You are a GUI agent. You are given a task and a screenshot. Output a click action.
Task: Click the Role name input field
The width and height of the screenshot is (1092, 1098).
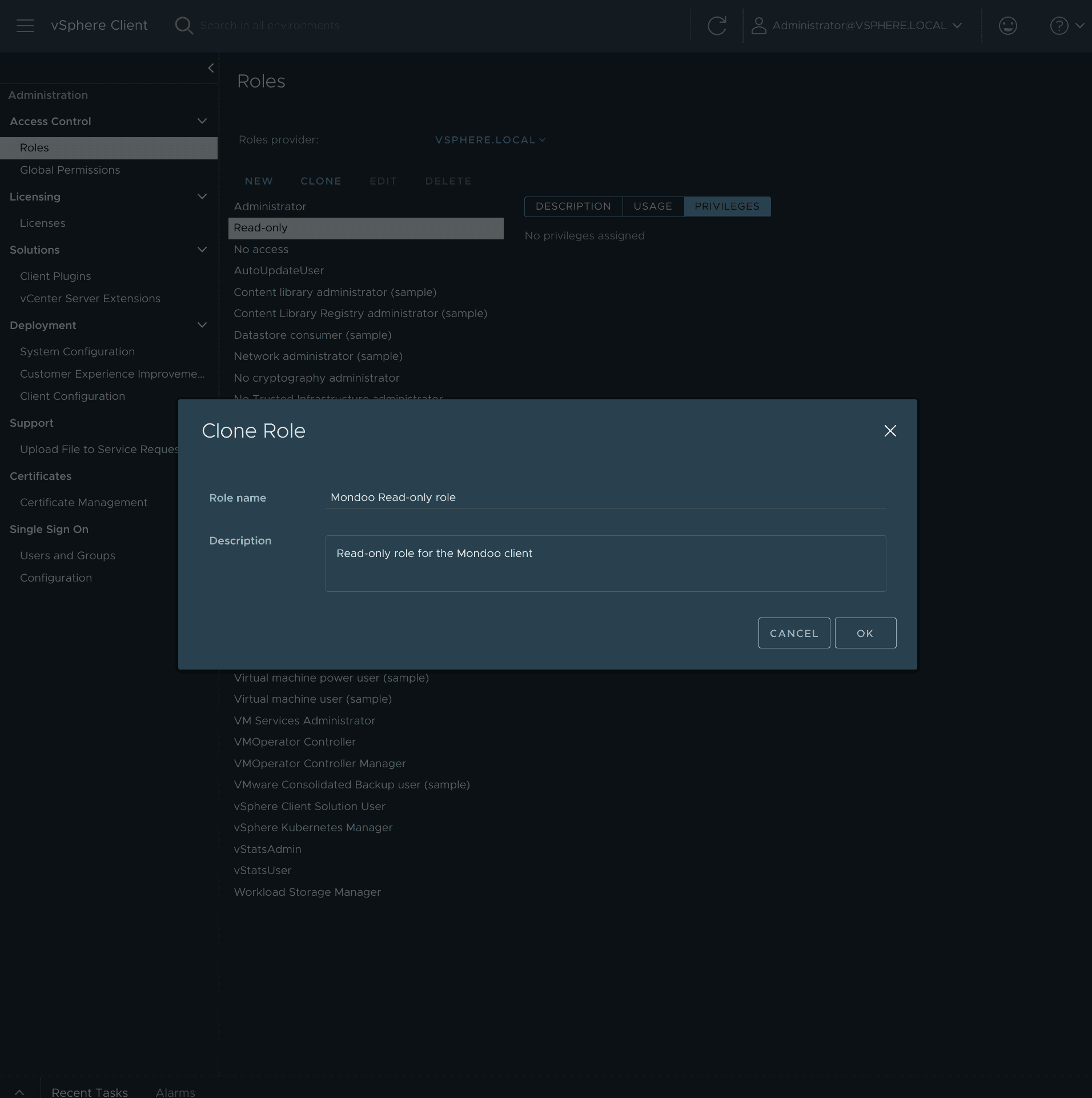pyautogui.click(x=605, y=498)
